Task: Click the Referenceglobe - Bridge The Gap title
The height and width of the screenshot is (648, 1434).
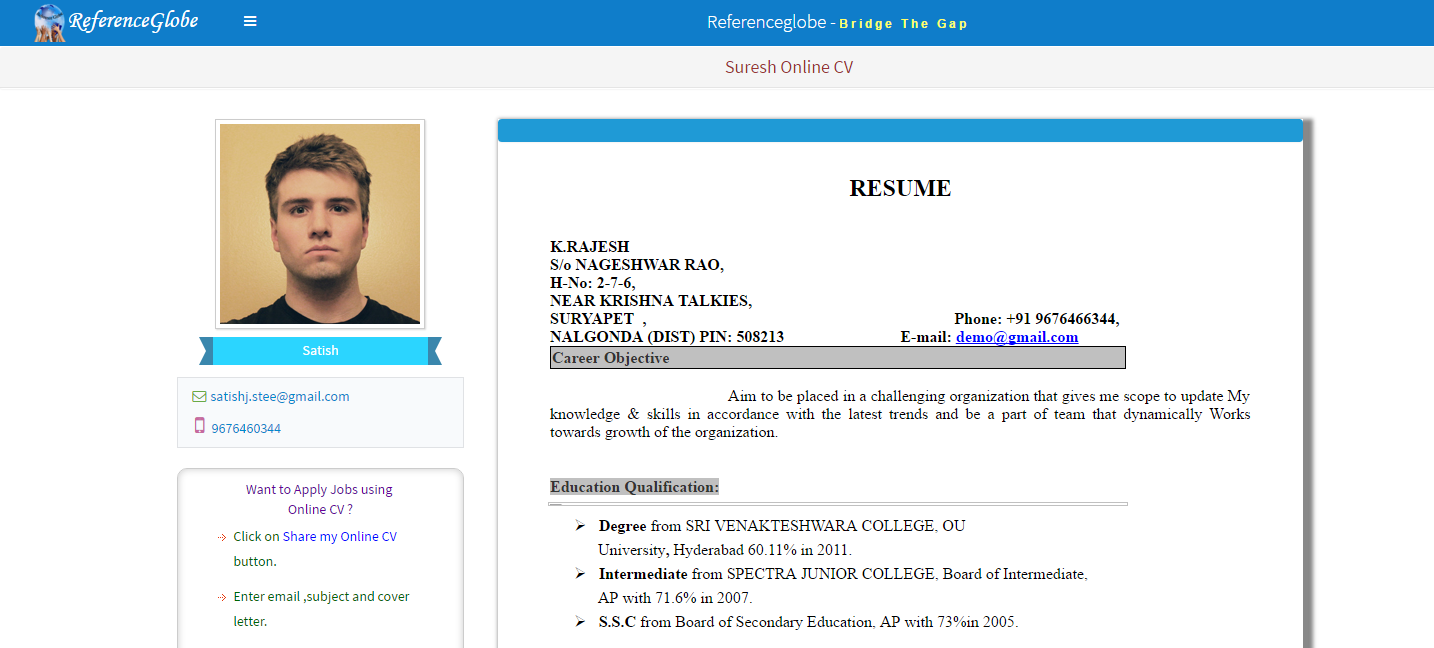Action: tap(837, 22)
